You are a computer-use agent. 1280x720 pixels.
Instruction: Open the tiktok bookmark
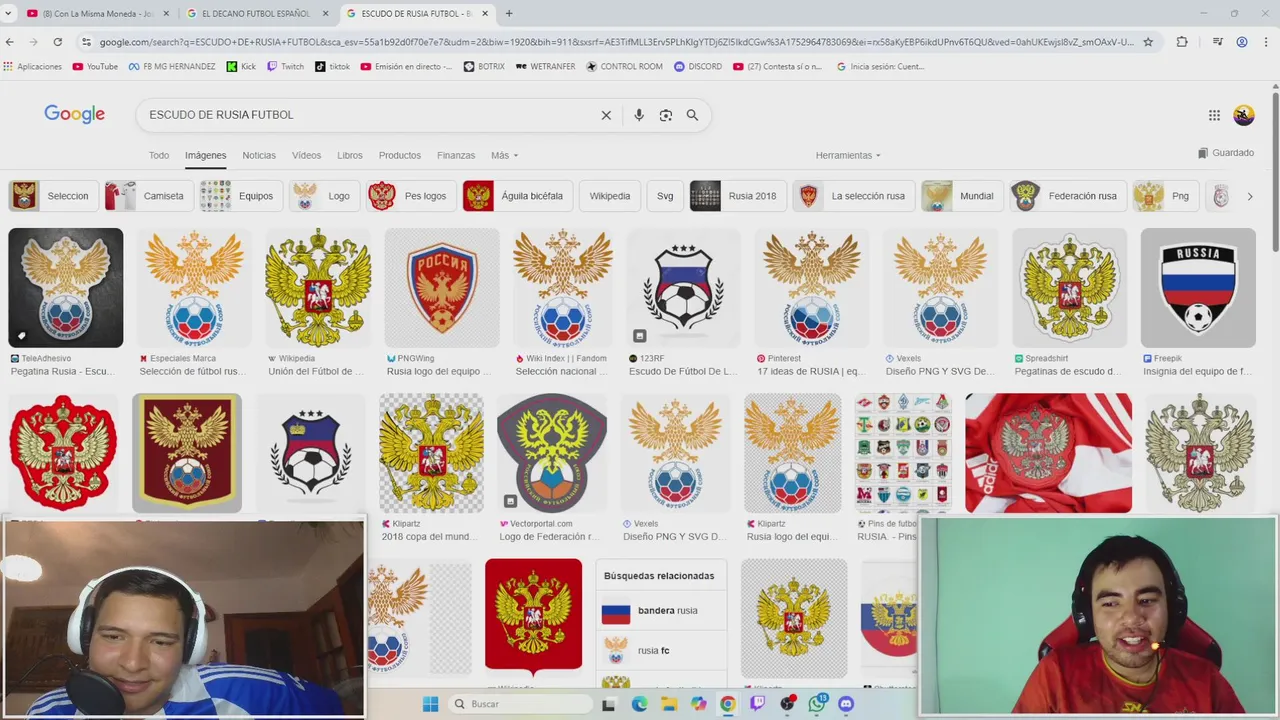coord(332,67)
